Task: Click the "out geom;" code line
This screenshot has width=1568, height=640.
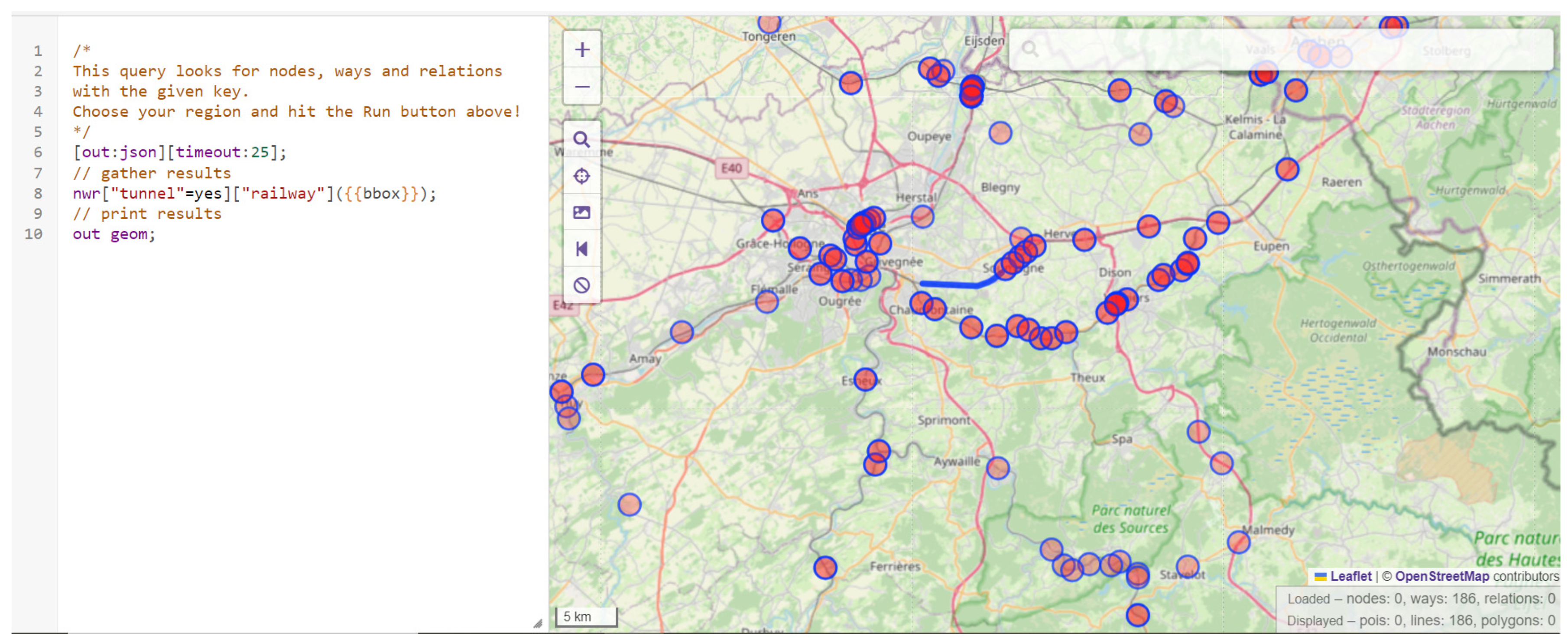Action: pos(114,234)
